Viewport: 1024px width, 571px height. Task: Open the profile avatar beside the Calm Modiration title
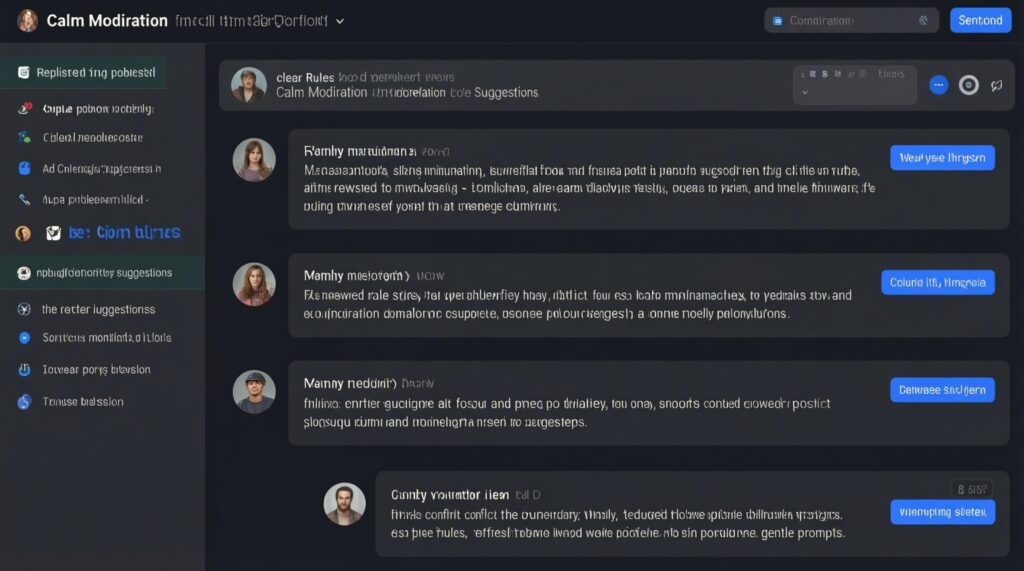tap(27, 20)
